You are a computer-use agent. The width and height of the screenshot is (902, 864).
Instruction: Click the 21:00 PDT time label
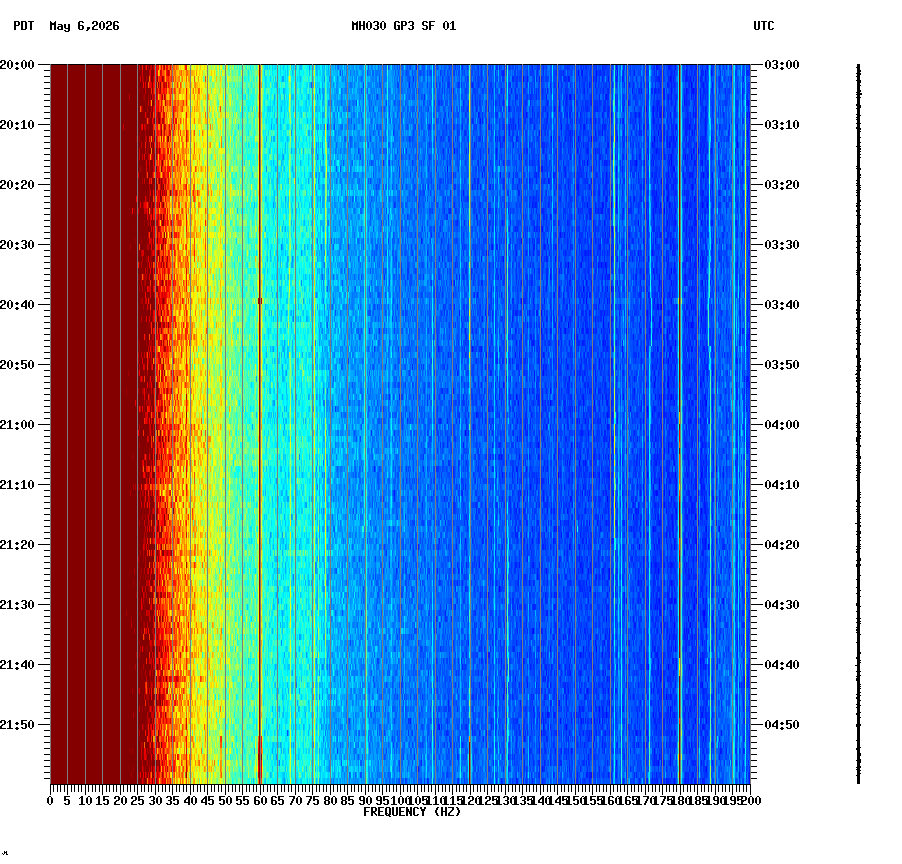(x=17, y=425)
